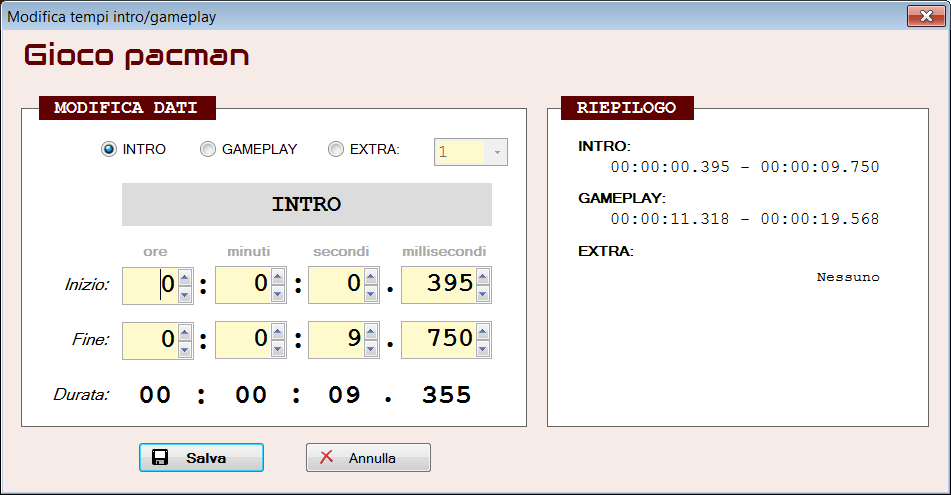Select the INTRO radio button
The height and width of the screenshot is (495, 951).
point(109,149)
